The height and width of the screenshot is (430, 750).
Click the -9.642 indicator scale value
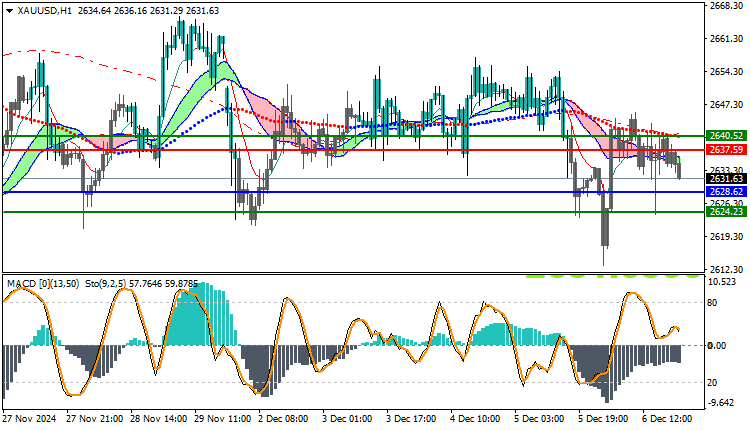point(720,403)
